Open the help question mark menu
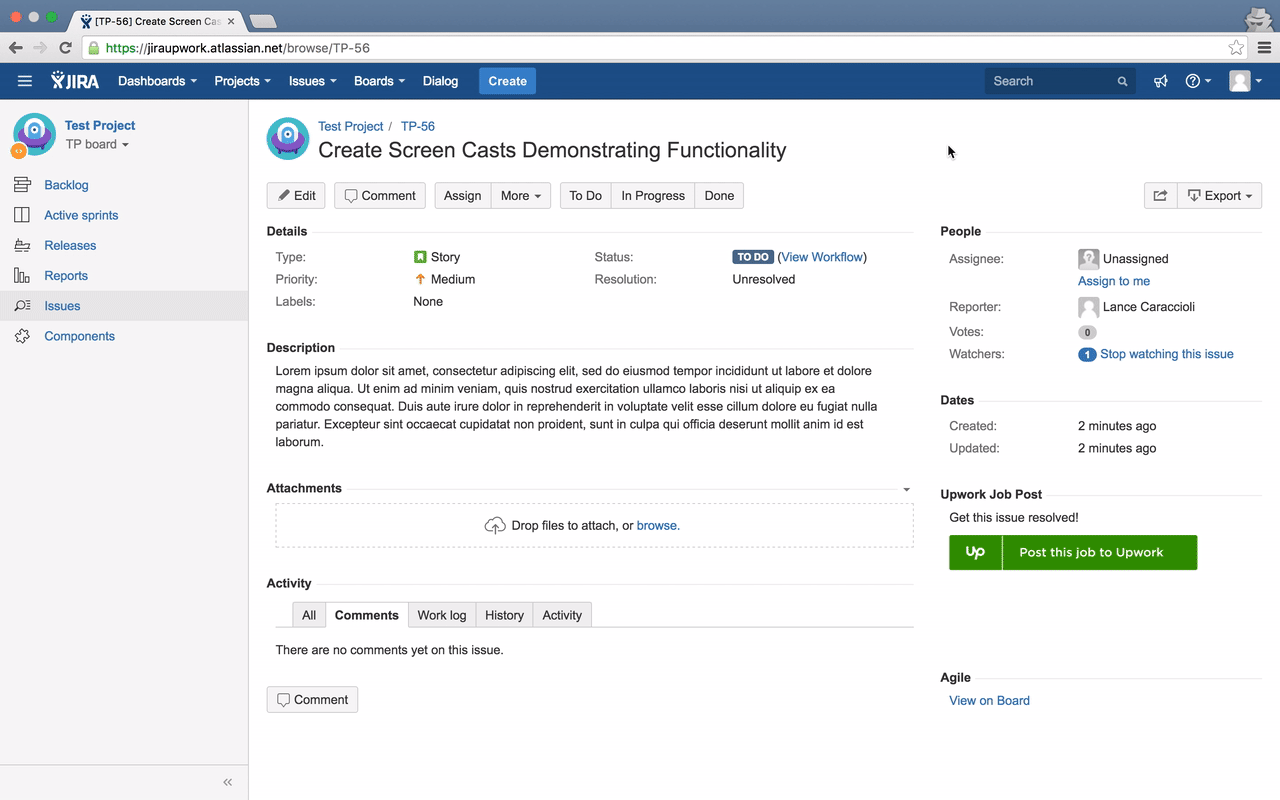This screenshot has height=800, width=1280. coord(1198,81)
